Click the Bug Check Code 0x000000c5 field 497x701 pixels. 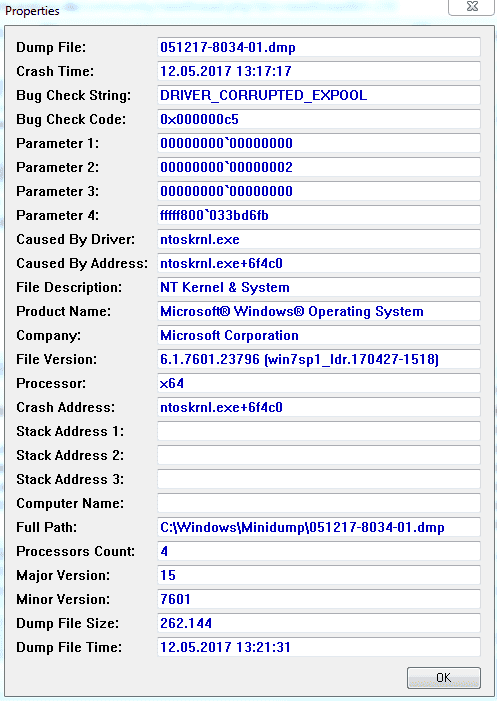pos(319,119)
